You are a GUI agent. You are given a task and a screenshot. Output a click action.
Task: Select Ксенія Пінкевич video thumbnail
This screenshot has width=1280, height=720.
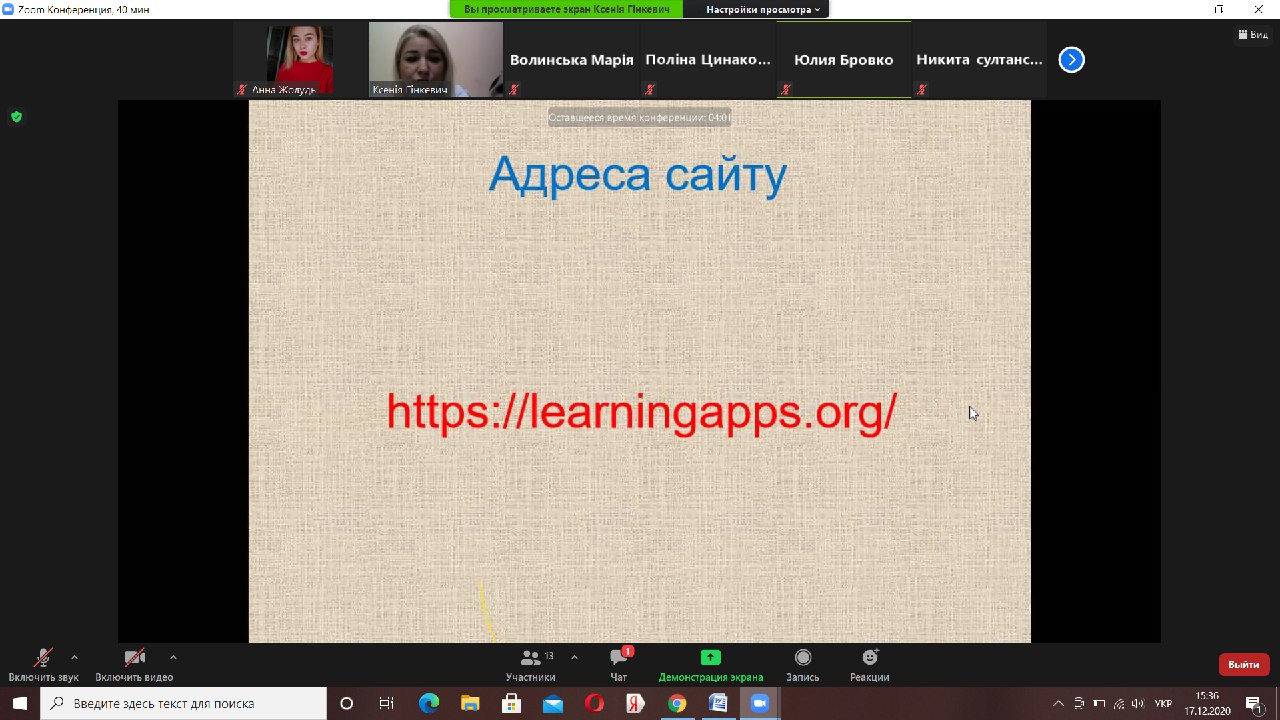click(x=435, y=59)
